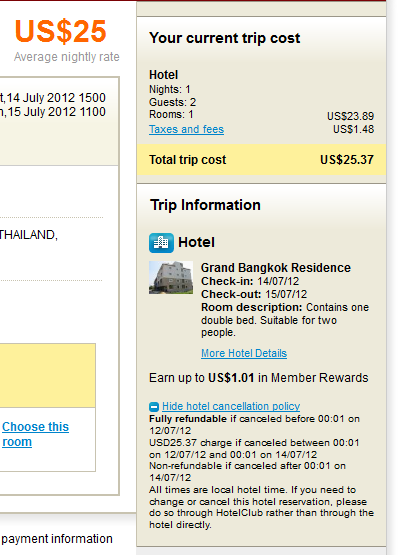
Task: Click the yellow highlighted room rate box
Action: (47, 376)
